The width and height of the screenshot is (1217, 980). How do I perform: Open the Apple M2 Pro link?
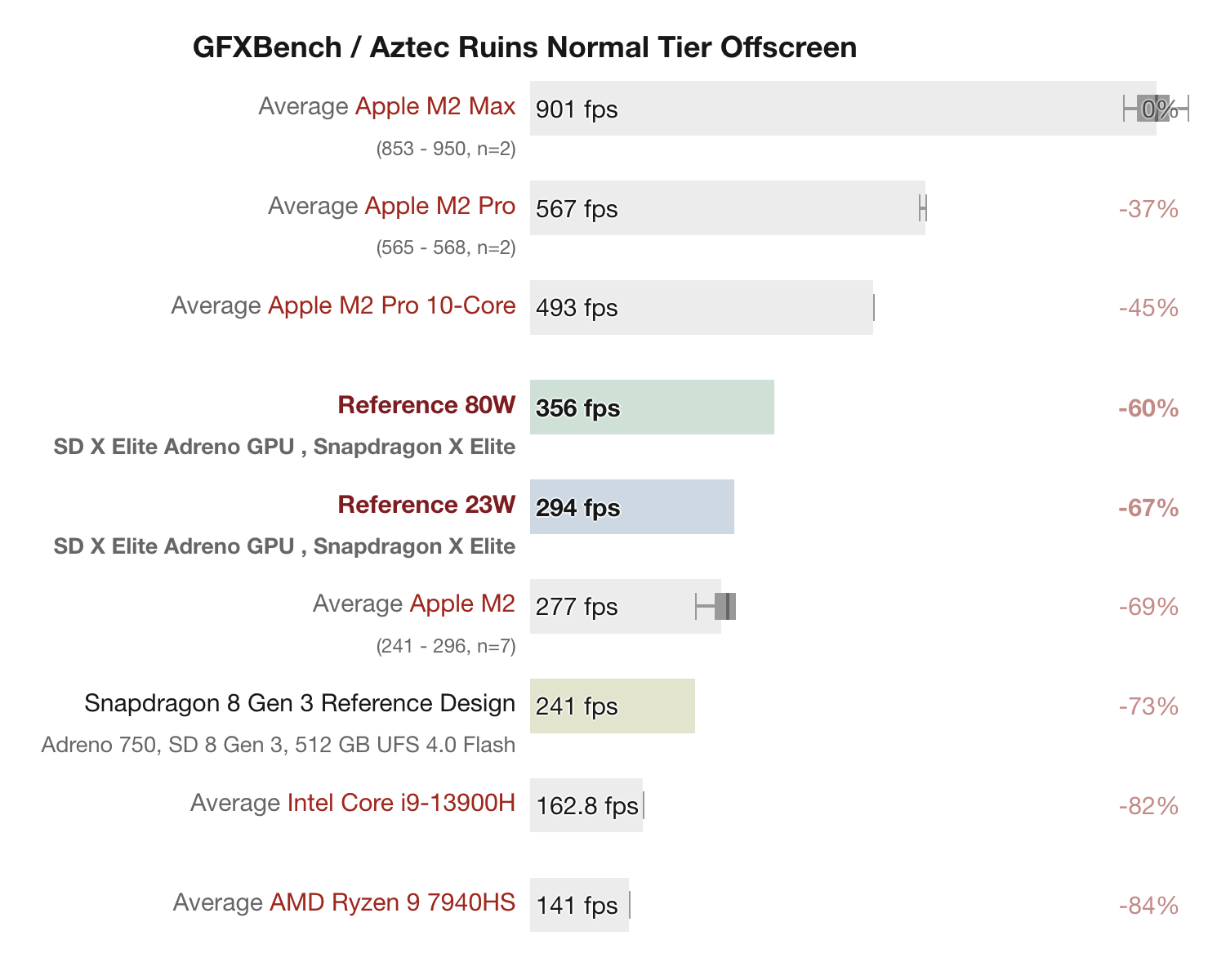[x=440, y=207]
